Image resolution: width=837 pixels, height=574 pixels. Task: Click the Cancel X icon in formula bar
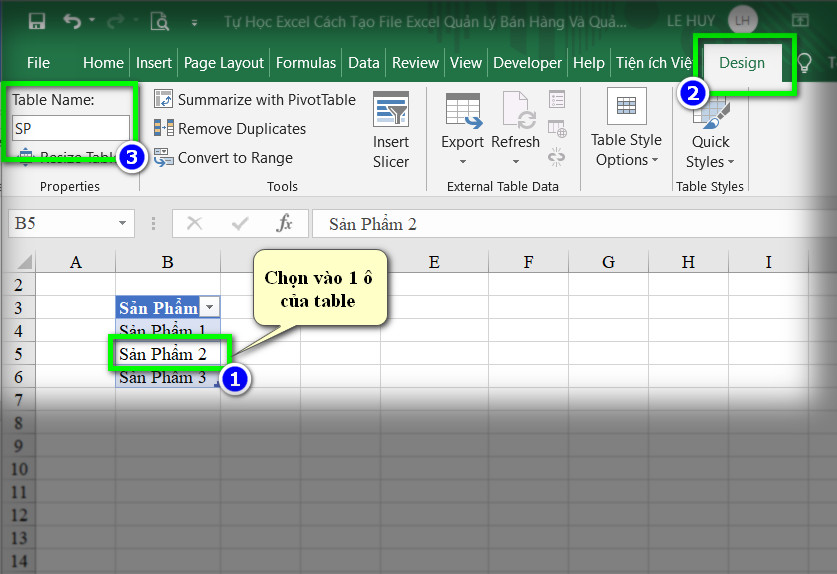coord(194,223)
